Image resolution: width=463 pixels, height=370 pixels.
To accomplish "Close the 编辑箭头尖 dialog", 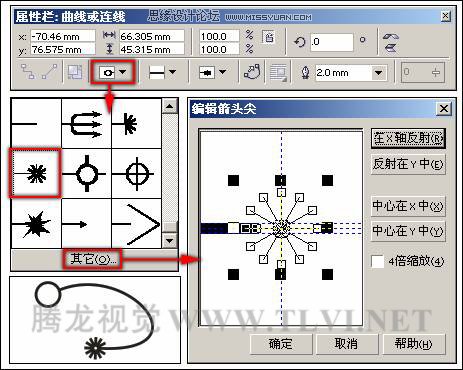I will tap(444, 109).
